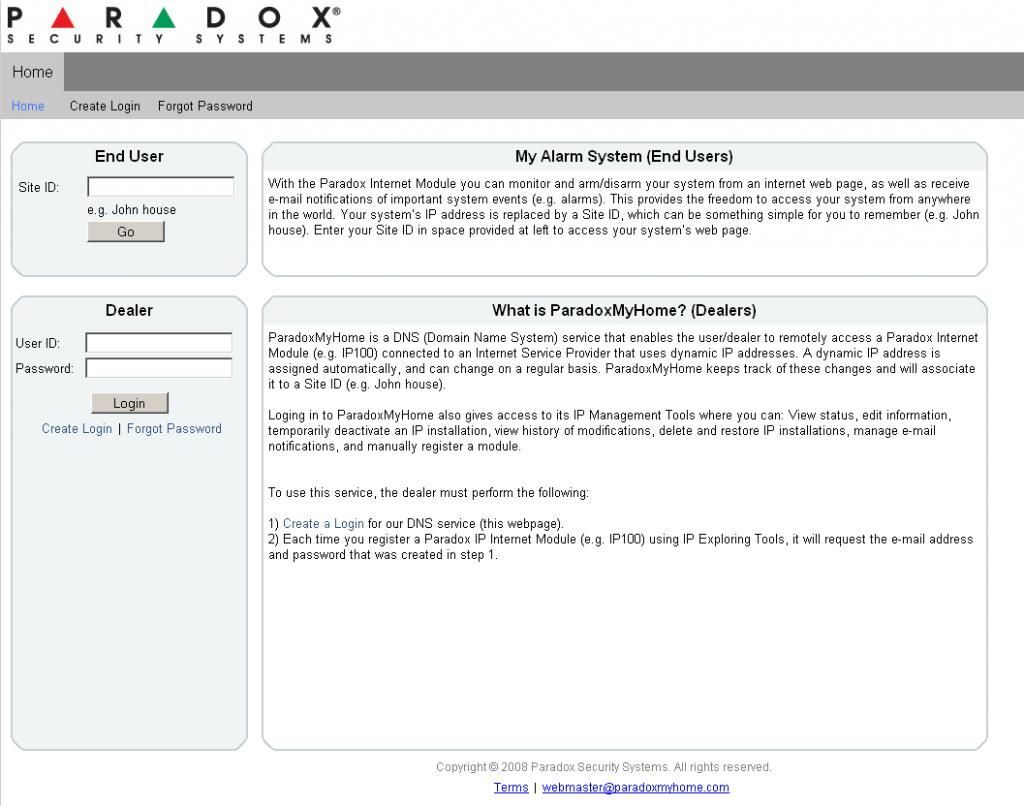
Task: Click the webmaster@paradoxmyhome.com email link
Action: 635,788
